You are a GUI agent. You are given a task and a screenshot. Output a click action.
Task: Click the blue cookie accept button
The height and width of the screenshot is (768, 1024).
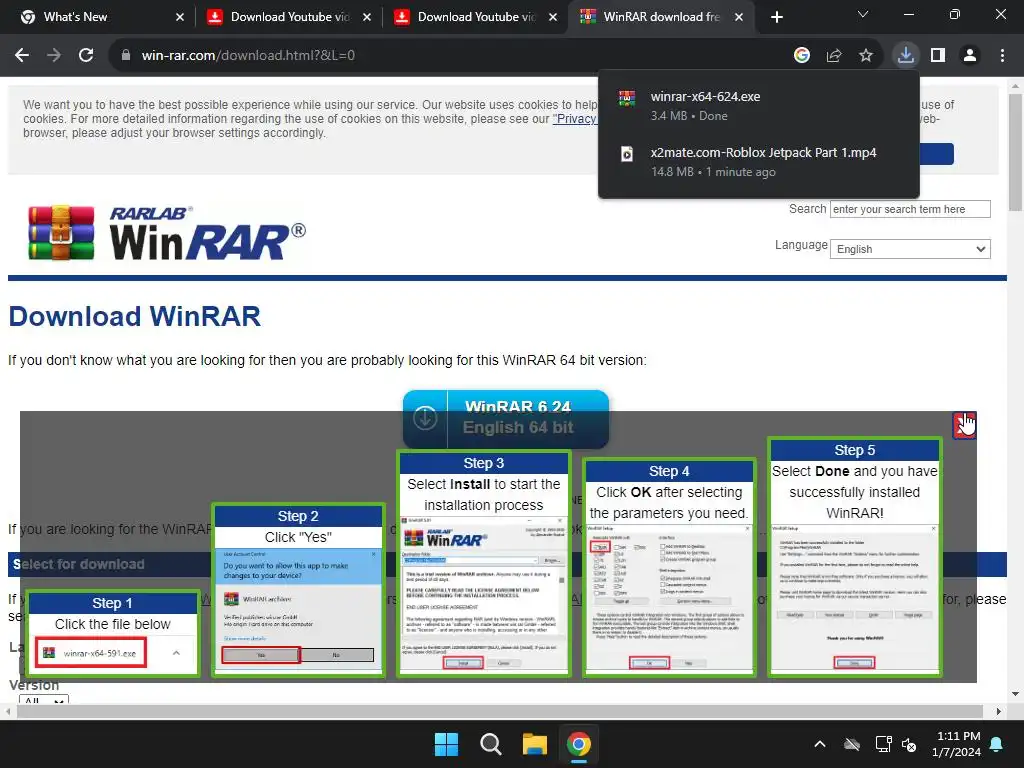point(936,154)
